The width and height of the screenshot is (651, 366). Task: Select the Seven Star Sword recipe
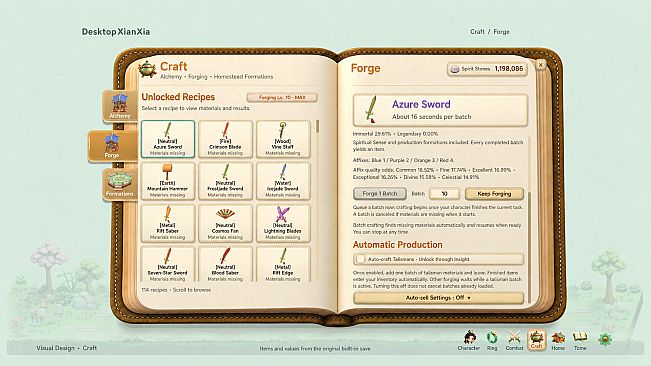[168, 265]
